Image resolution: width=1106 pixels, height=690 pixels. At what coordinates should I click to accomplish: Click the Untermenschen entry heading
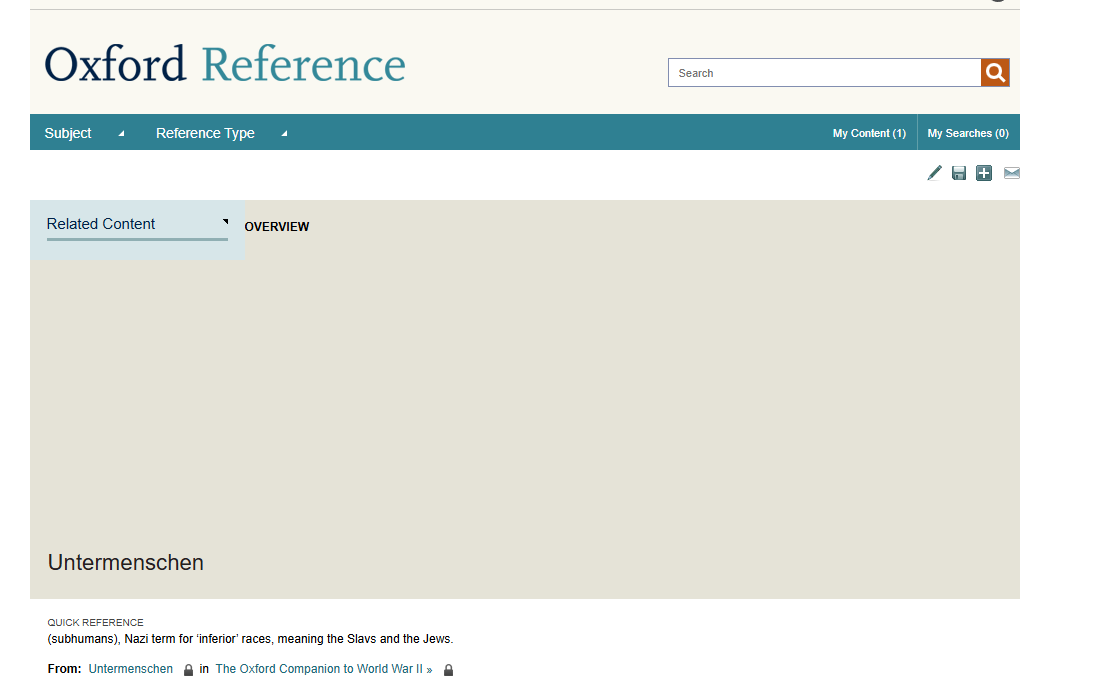[126, 562]
